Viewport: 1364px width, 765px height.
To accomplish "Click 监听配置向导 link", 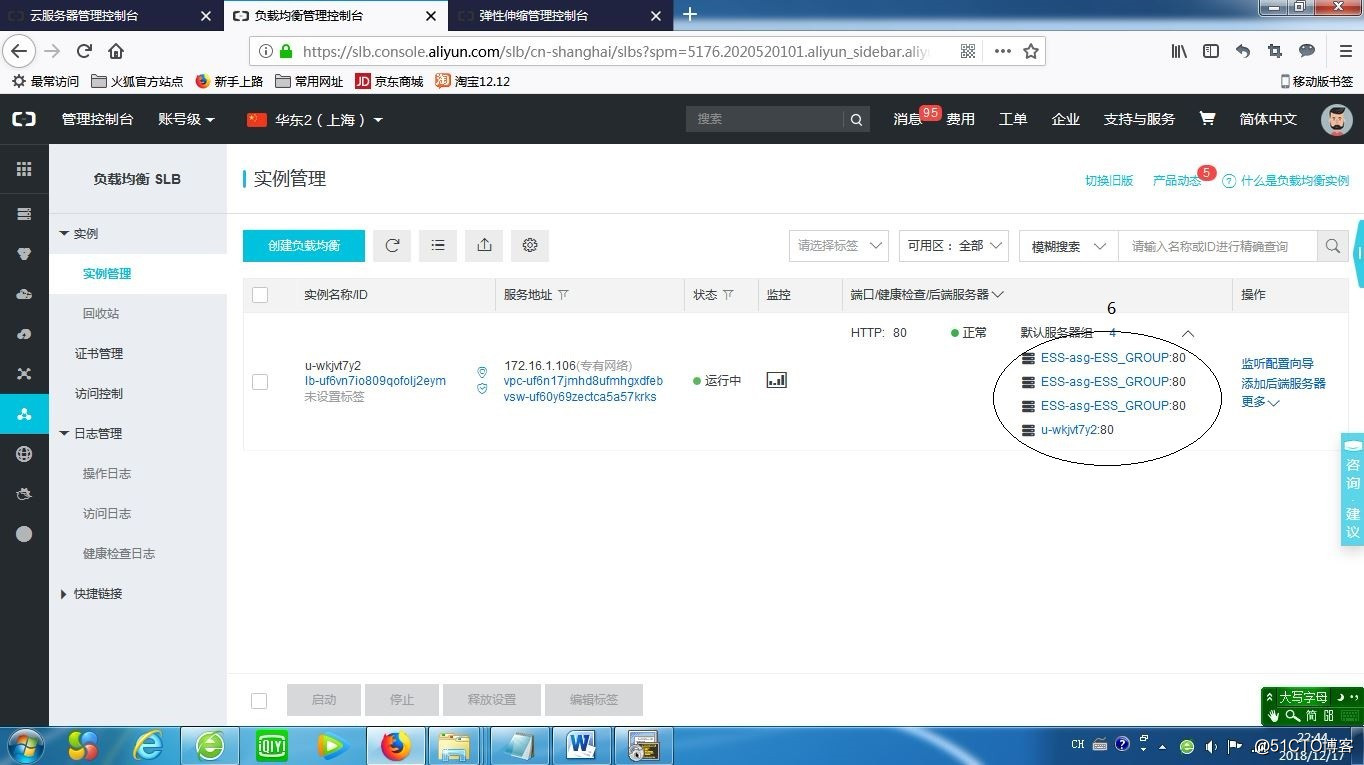I will [x=1277, y=364].
